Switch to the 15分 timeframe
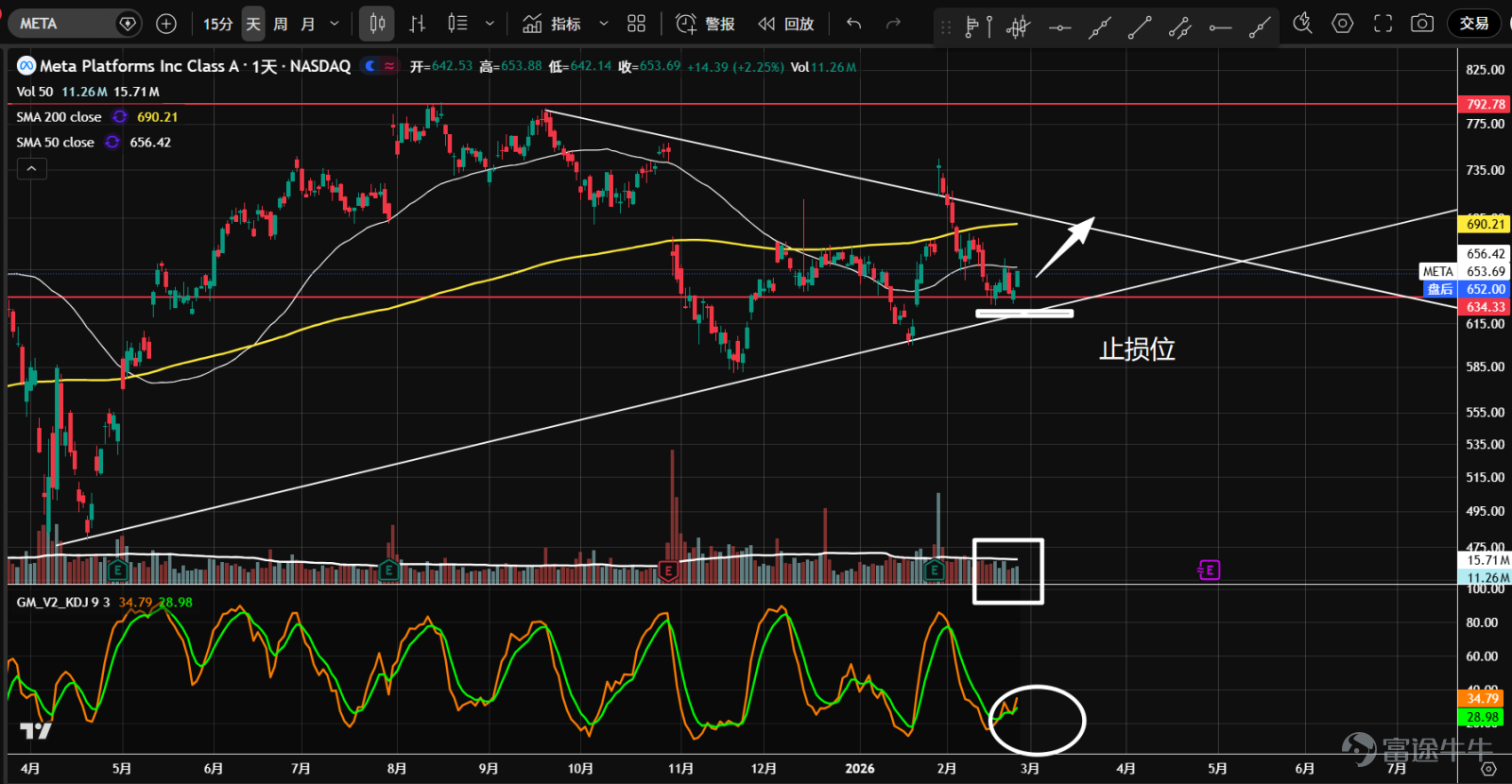This screenshot has width=1512, height=784. (218, 24)
